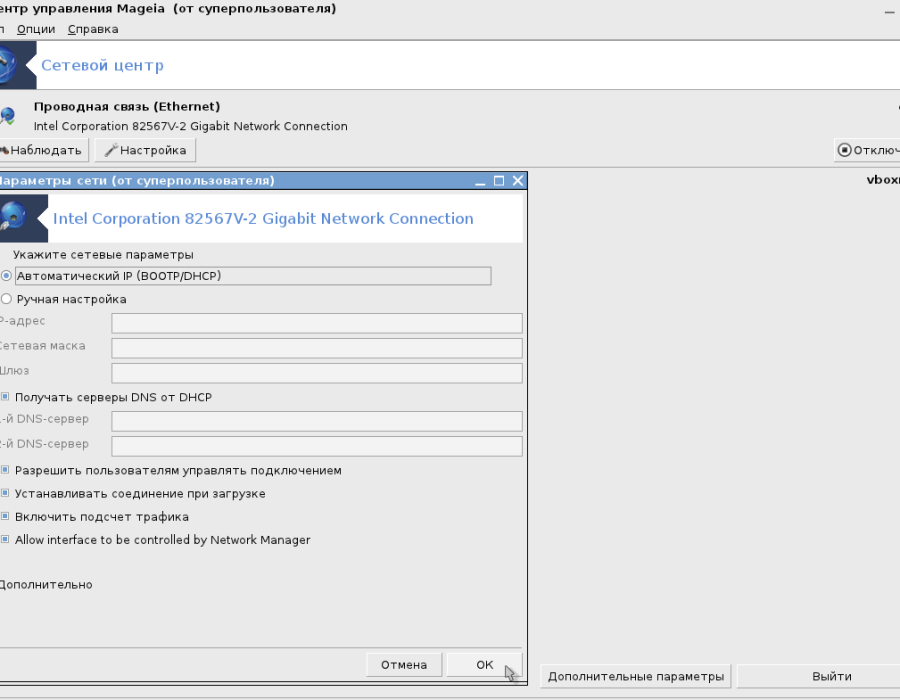Select Автоматический IP (BOOTP/DHCP) radio option

pyautogui.click(x=6, y=276)
